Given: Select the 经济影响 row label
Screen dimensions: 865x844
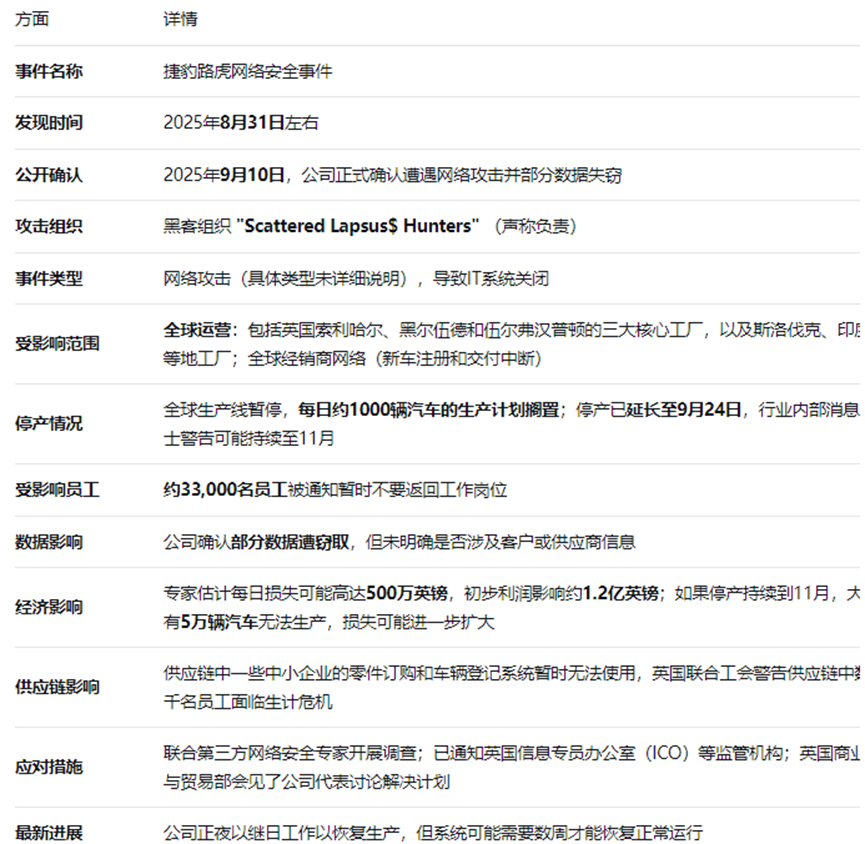Looking at the screenshot, I should [49, 607].
